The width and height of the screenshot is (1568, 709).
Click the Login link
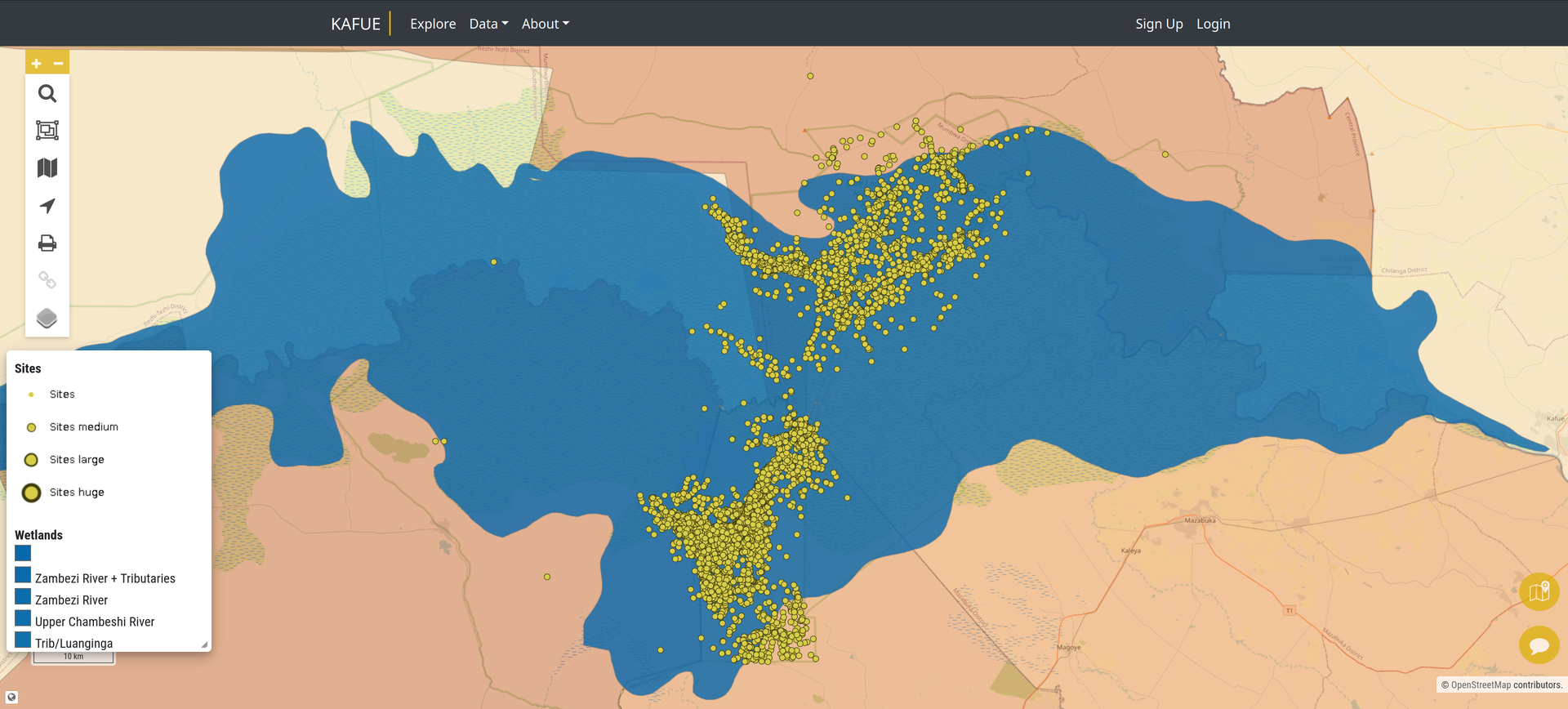point(1213,24)
